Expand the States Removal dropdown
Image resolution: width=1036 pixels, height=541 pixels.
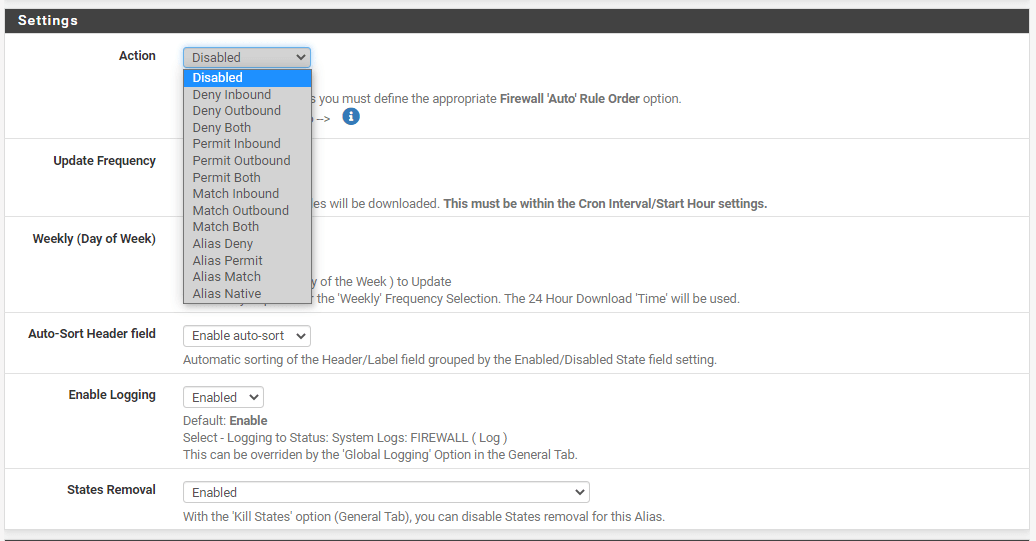385,493
